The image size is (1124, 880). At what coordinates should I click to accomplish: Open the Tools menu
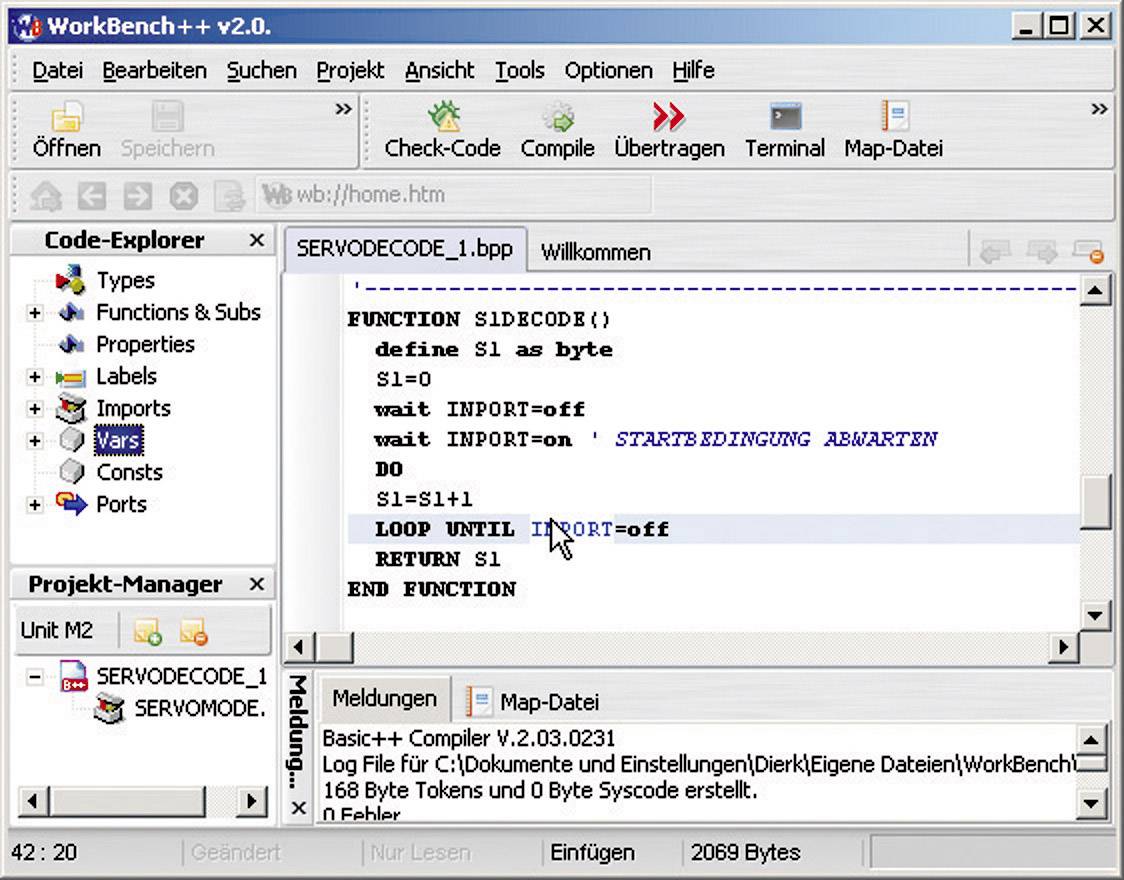point(520,70)
